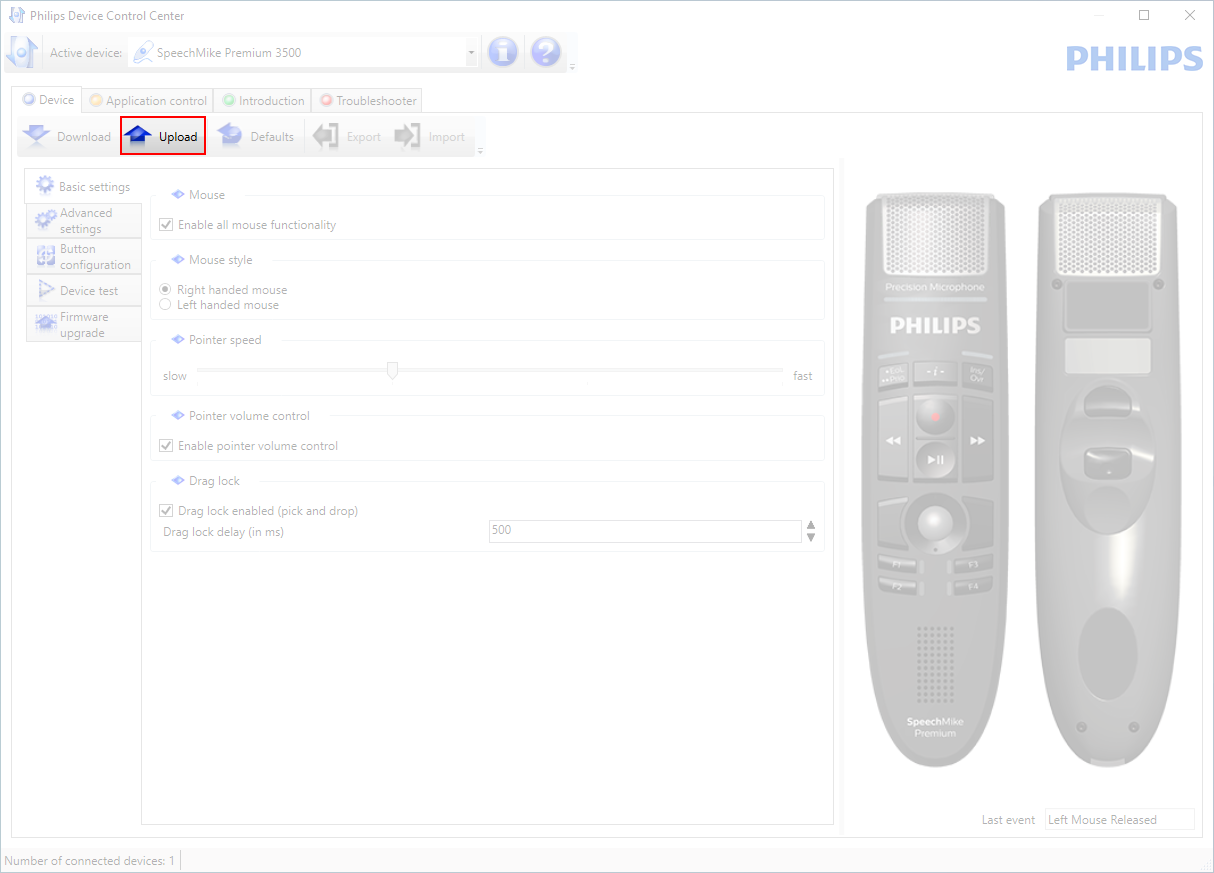Click the rewind button on the device image
The width and height of the screenshot is (1214, 873).
[x=894, y=439]
